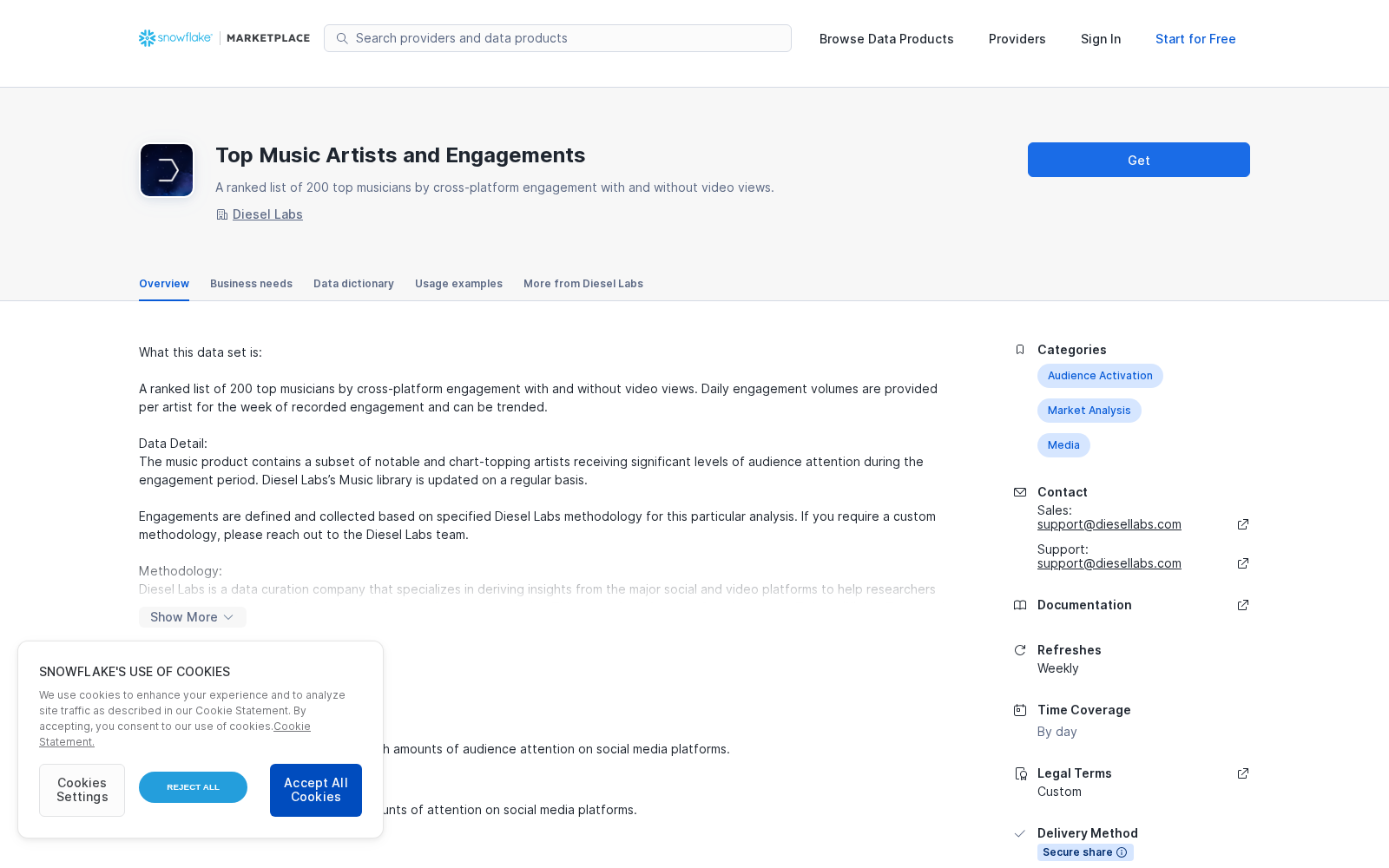Select the Audience Activation category tag
The width and height of the screenshot is (1389, 868).
click(x=1100, y=376)
